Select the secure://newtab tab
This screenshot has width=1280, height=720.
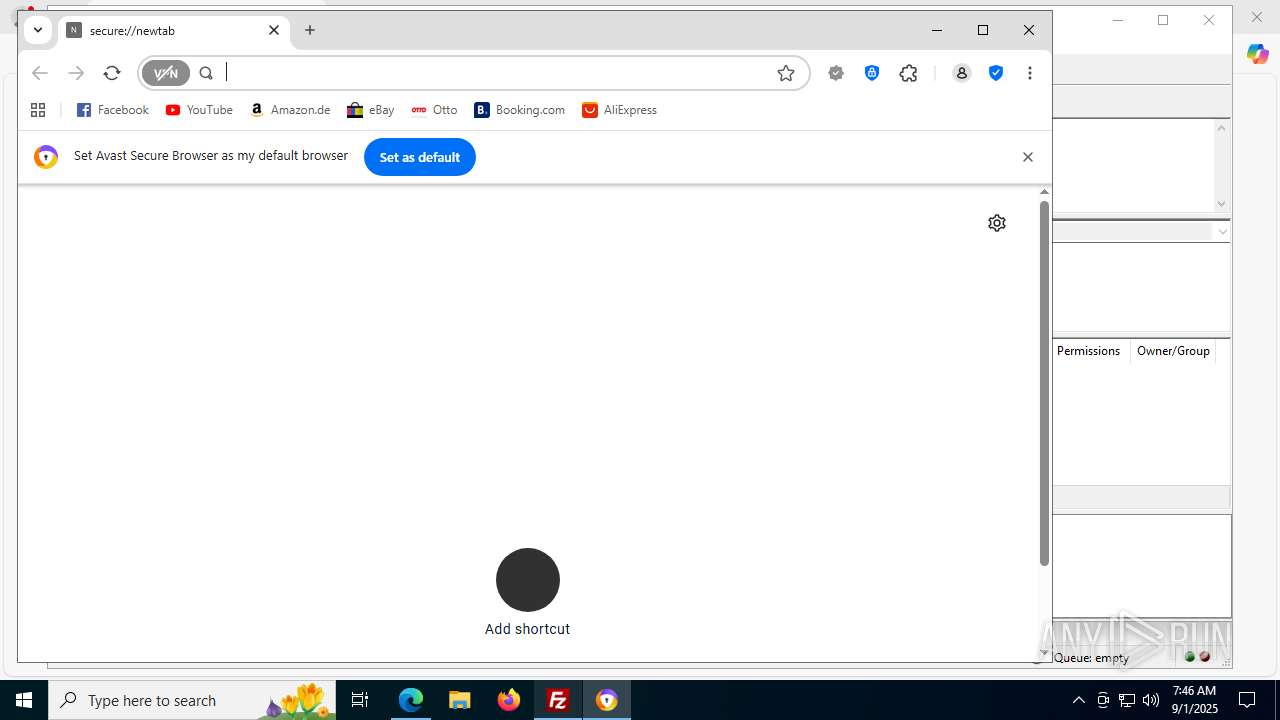tap(175, 31)
